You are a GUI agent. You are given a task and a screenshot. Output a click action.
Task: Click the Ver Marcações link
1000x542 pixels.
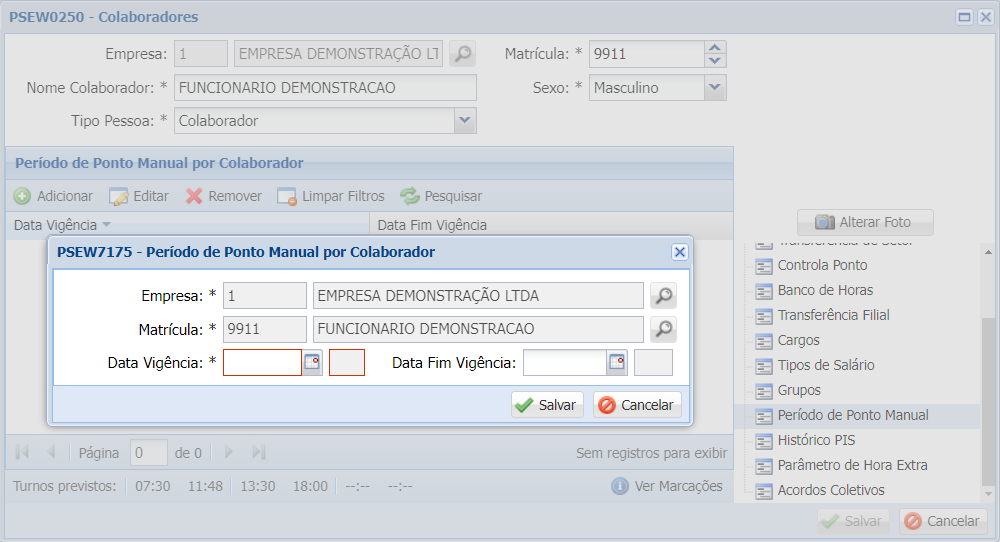click(667, 486)
